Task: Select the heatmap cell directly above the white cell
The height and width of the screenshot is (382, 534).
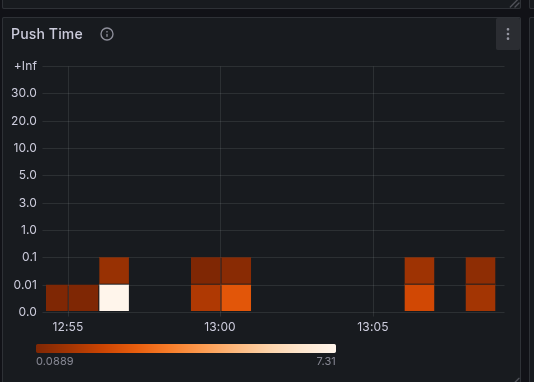Action: point(114,271)
